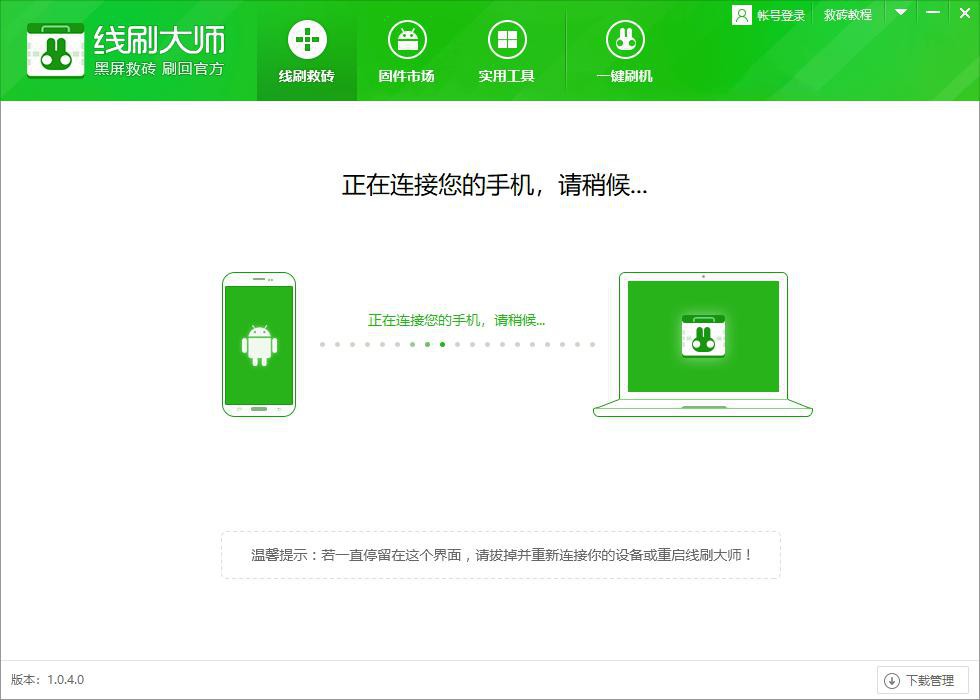Image resolution: width=980 pixels, height=700 pixels.
Task: Go to the 一键刷机 tab
Action: [x=625, y=52]
